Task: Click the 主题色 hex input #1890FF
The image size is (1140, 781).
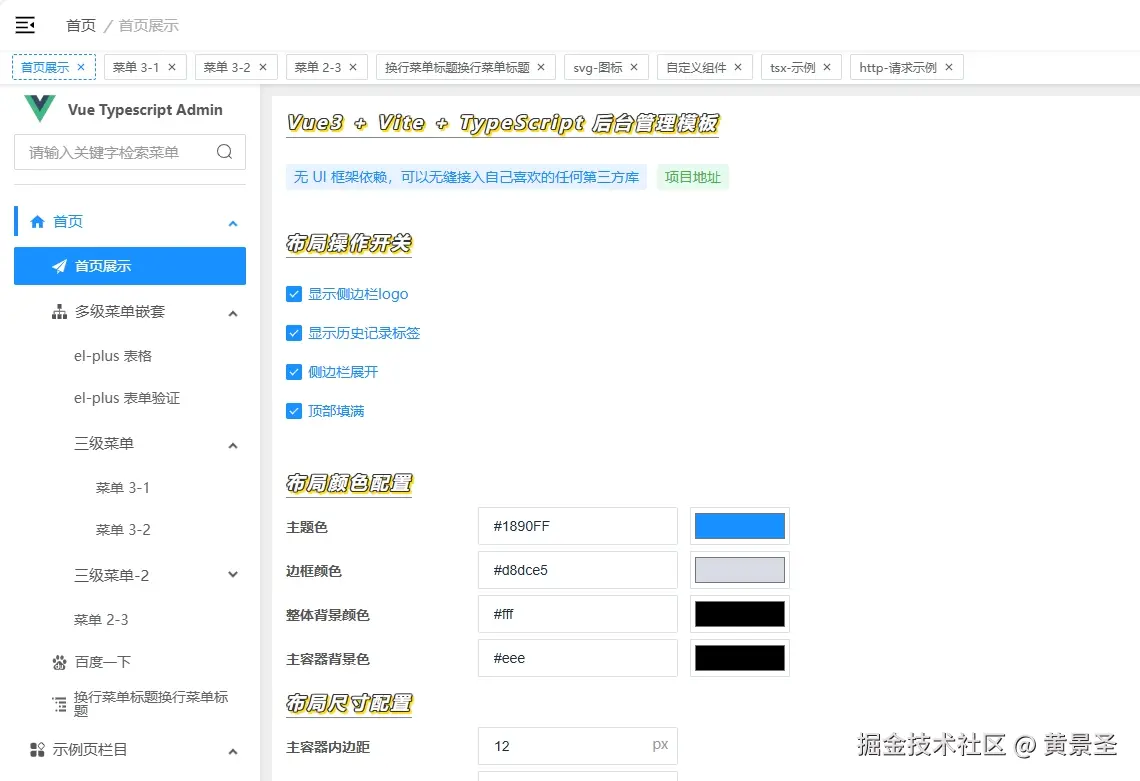Action: tap(577, 526)
